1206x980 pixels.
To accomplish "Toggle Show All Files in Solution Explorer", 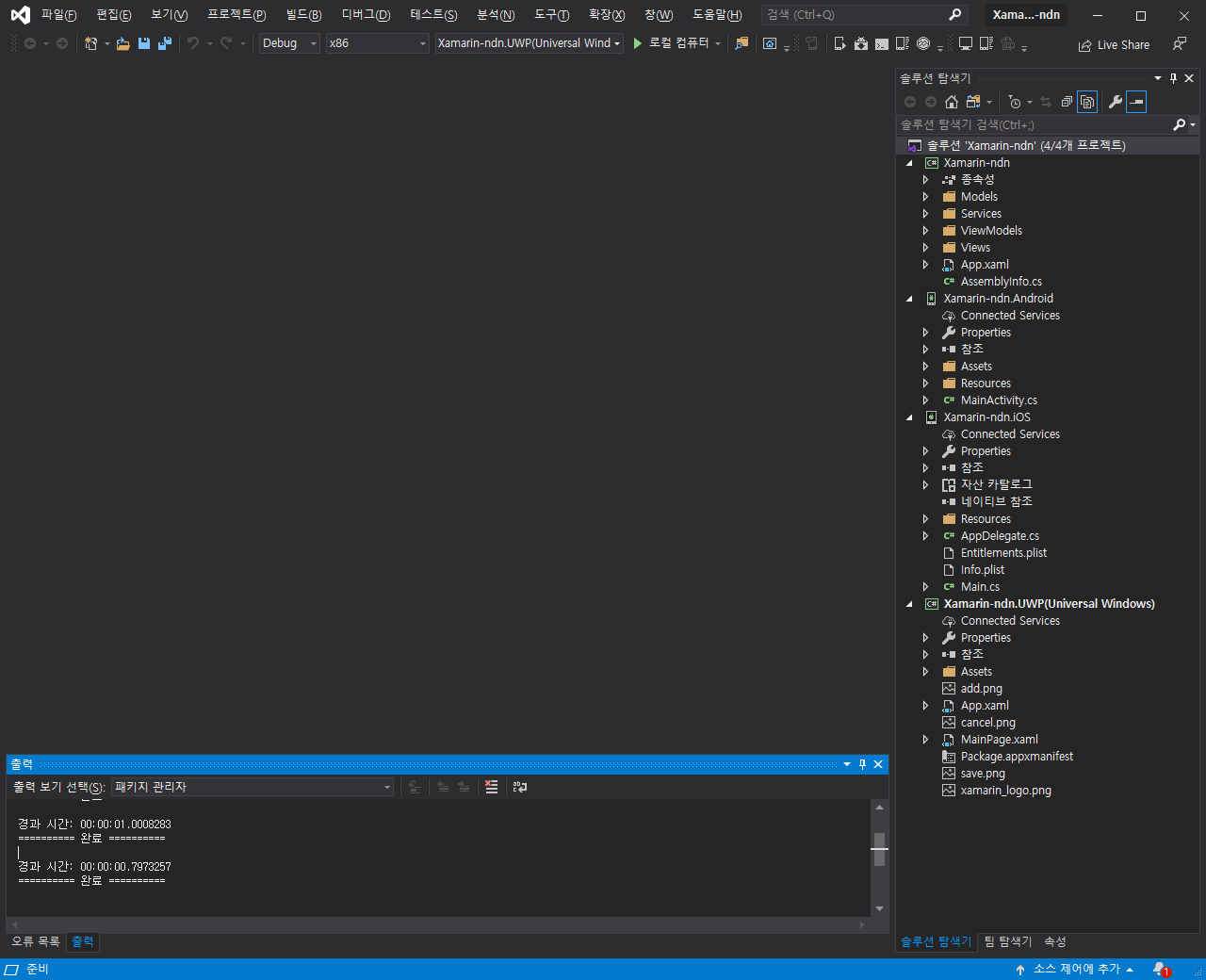I will pos(1087,102).
